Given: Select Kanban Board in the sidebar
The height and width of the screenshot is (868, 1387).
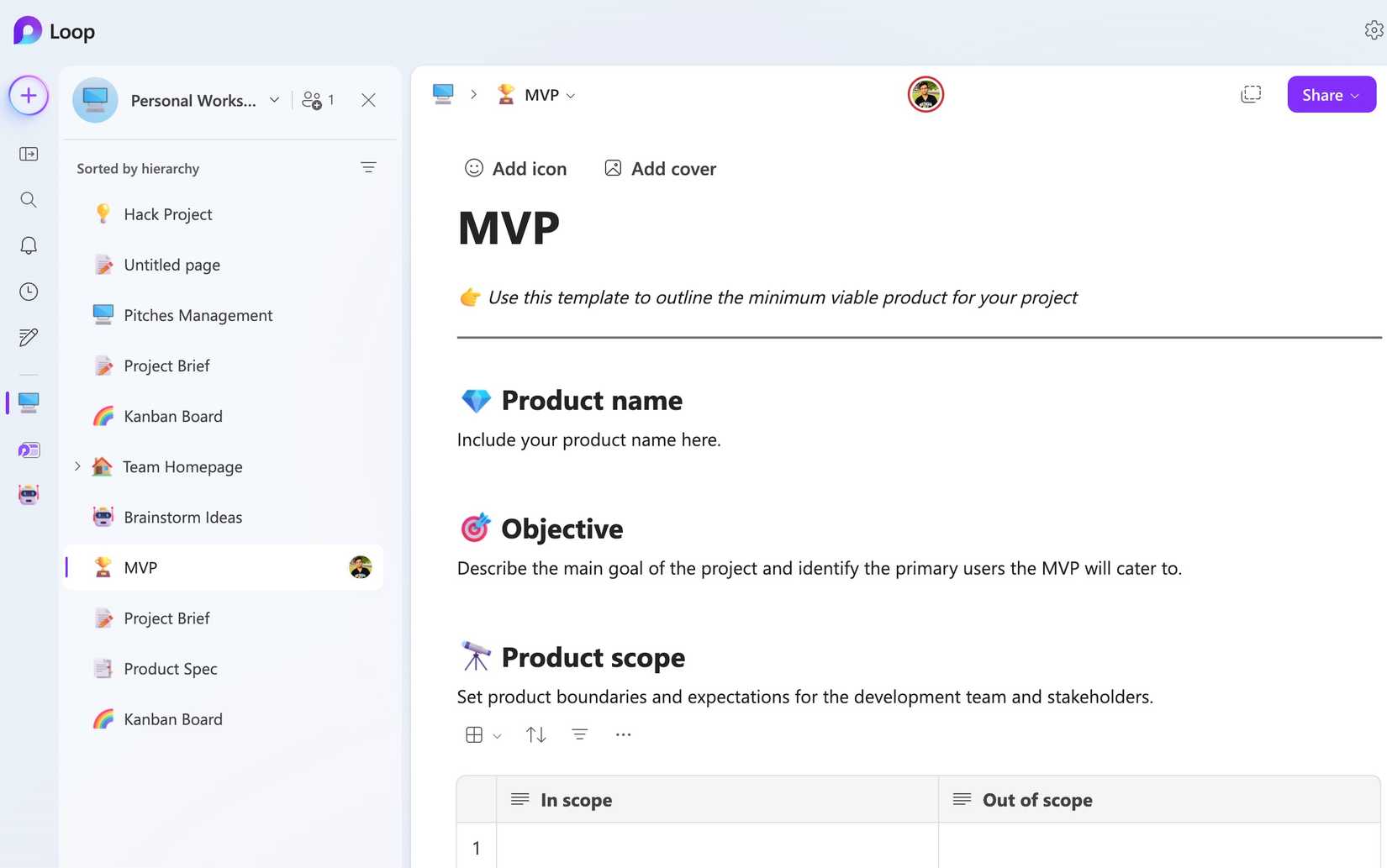Looking at the screenshot, I should [172, 416].
